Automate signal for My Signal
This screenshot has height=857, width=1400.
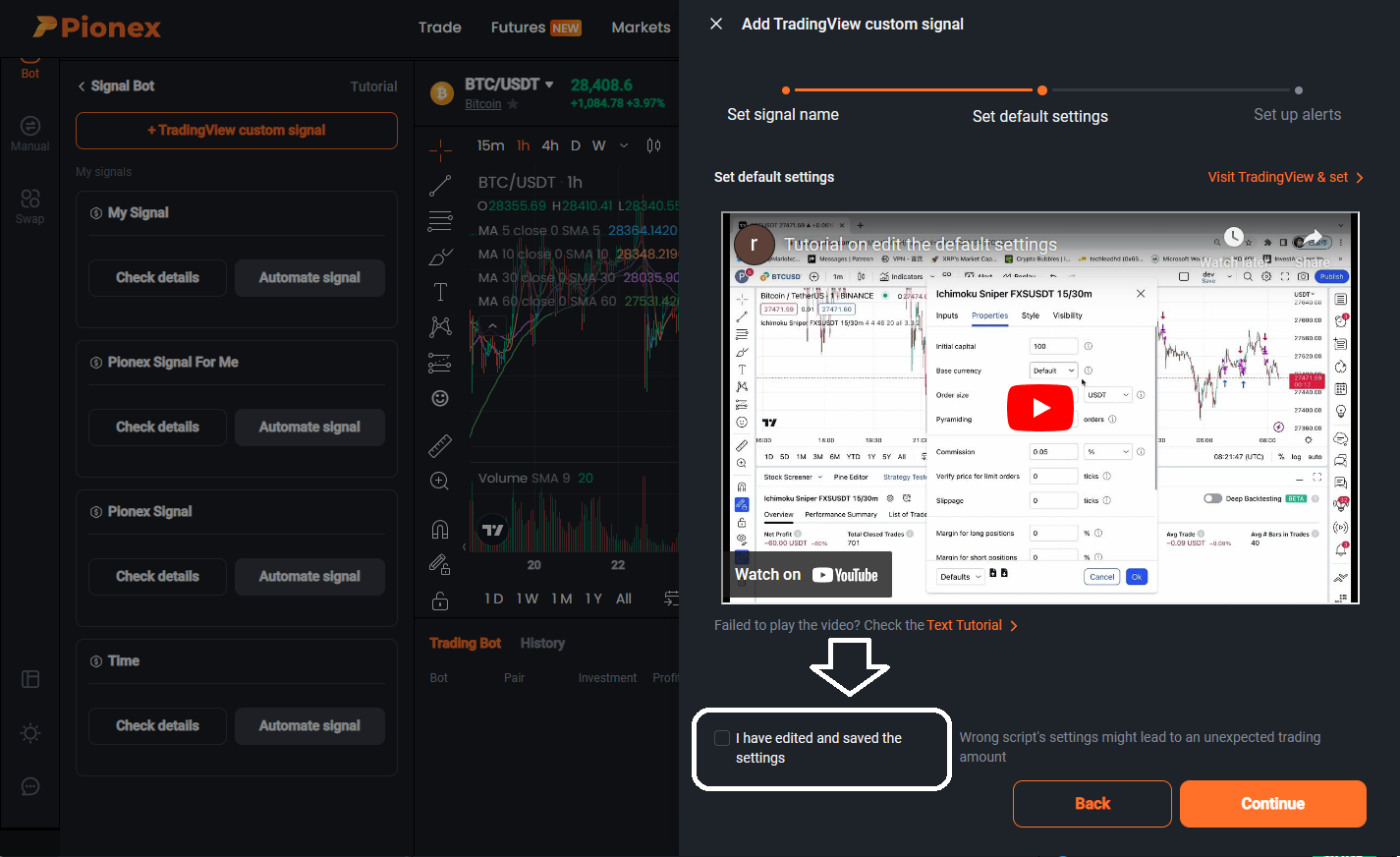pos(309,277)
